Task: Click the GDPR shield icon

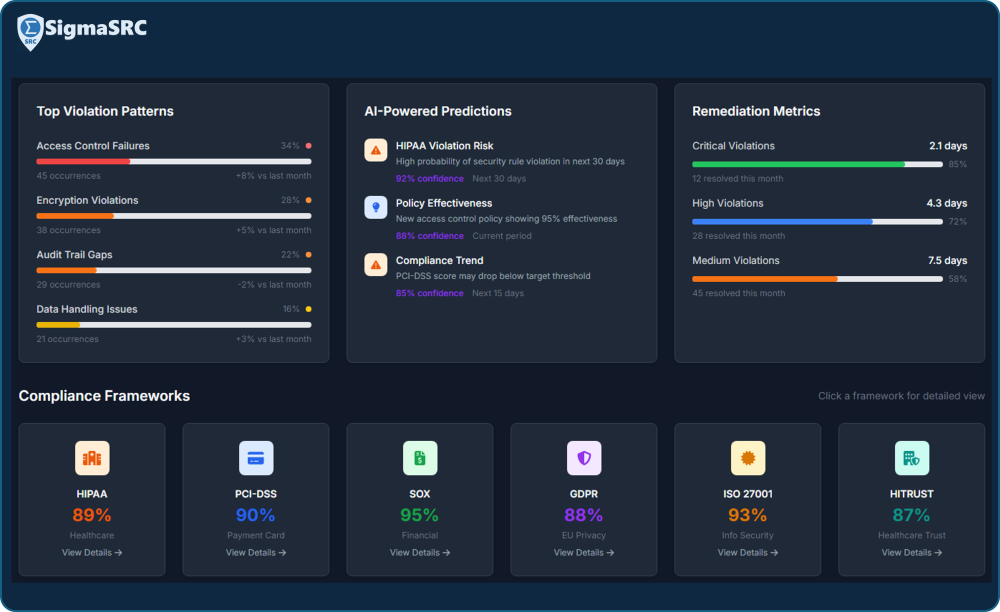Action: [584, 458]
